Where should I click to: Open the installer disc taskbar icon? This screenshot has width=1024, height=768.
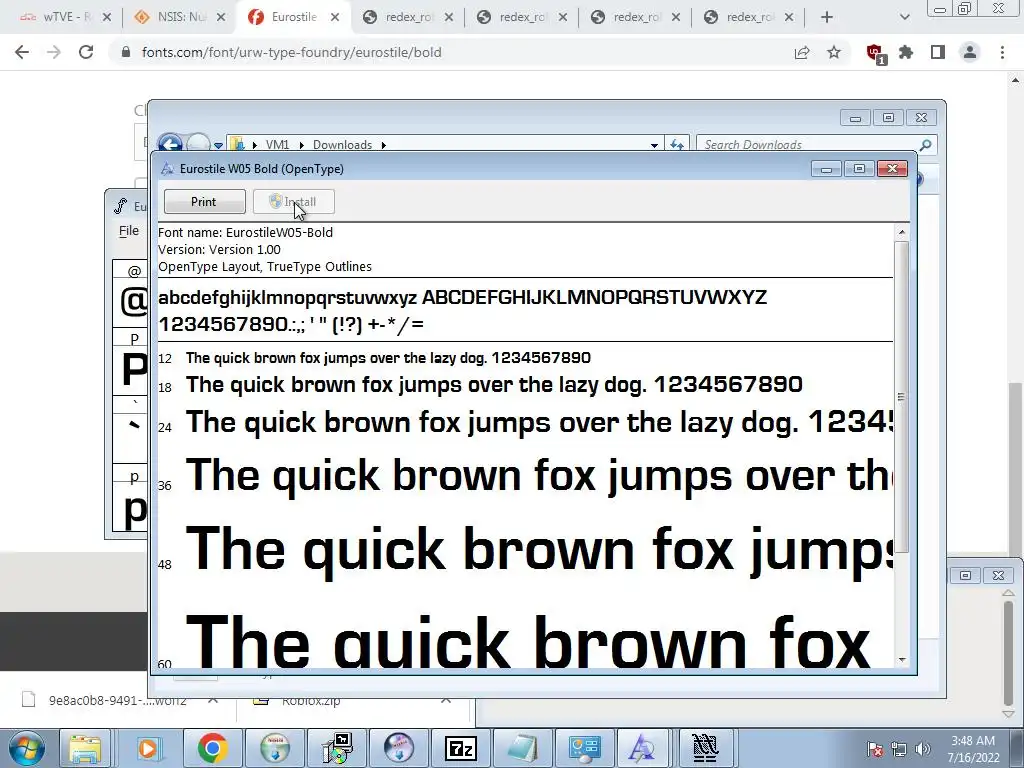pos(338,748)
